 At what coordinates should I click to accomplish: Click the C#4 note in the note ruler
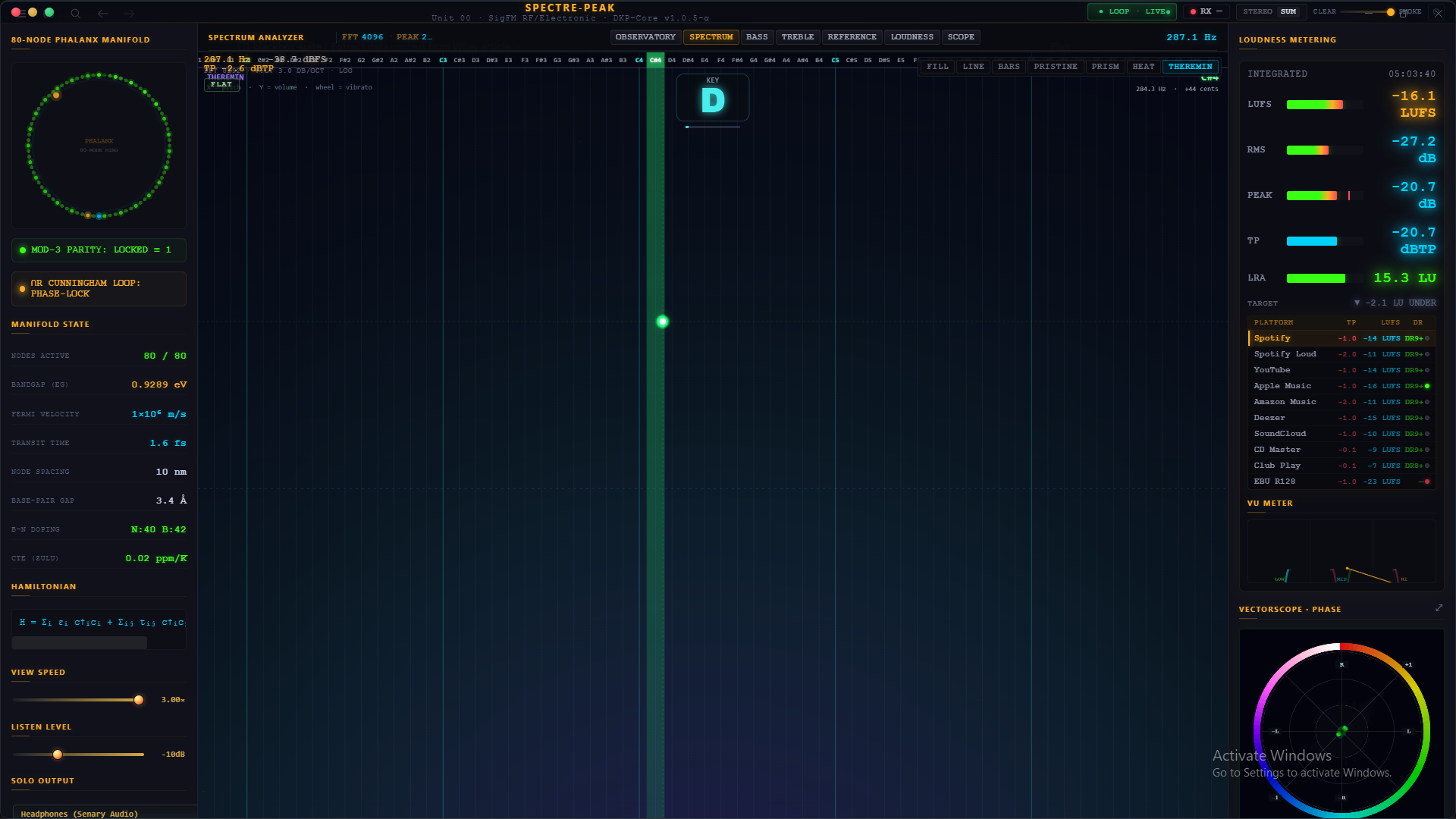coord(655,60)
